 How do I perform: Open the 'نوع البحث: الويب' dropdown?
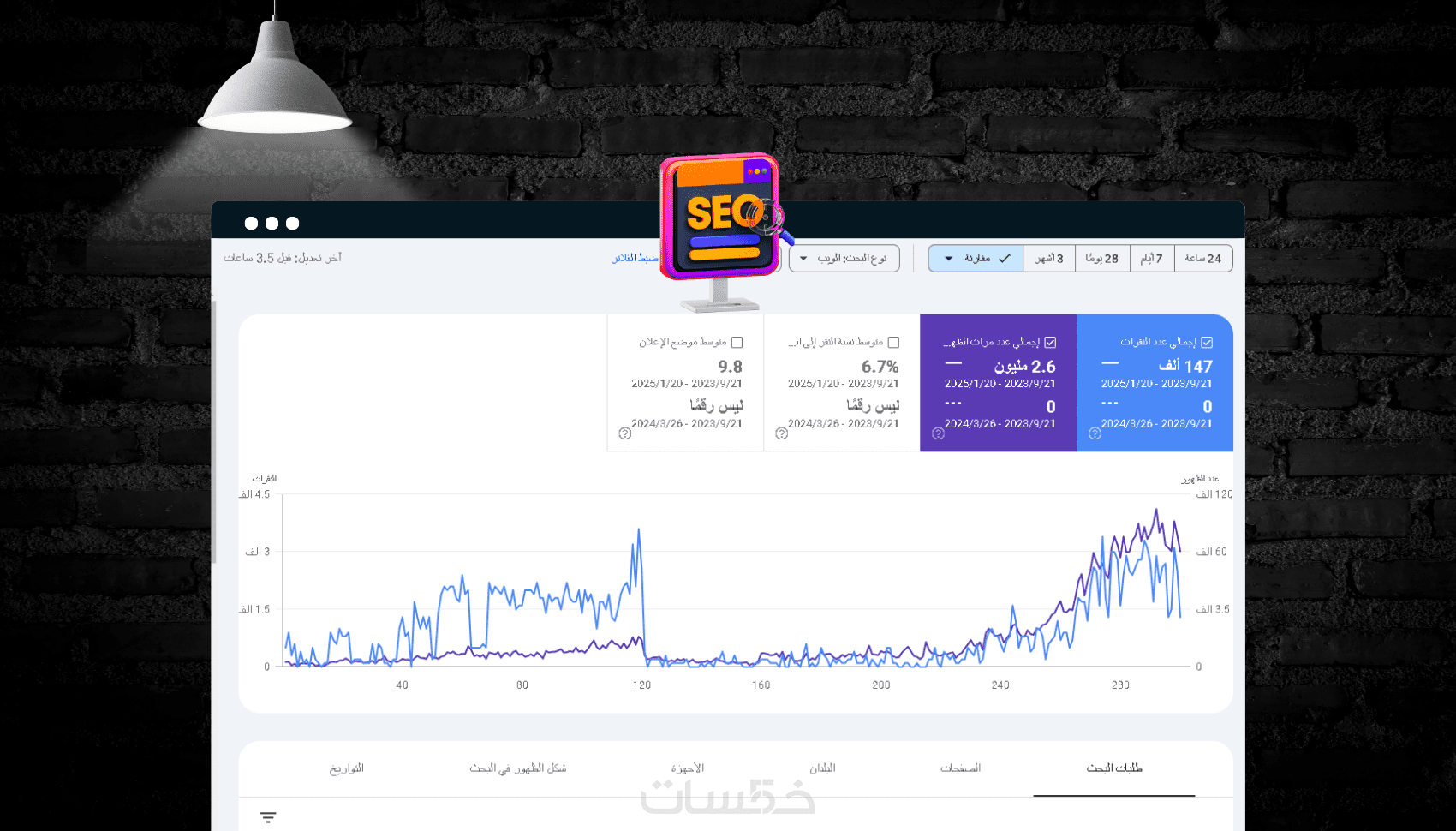click(844, 258)
